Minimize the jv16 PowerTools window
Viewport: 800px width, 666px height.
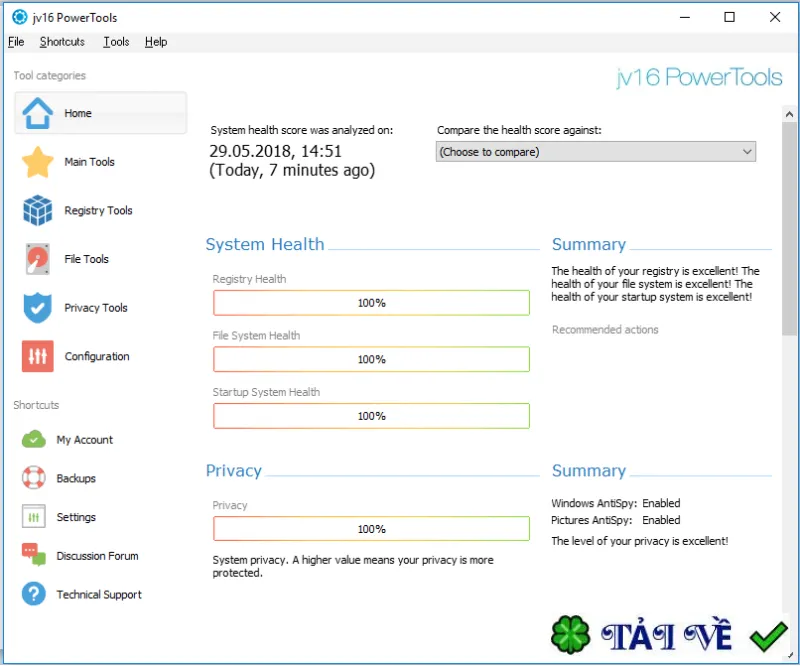point(685,17)
